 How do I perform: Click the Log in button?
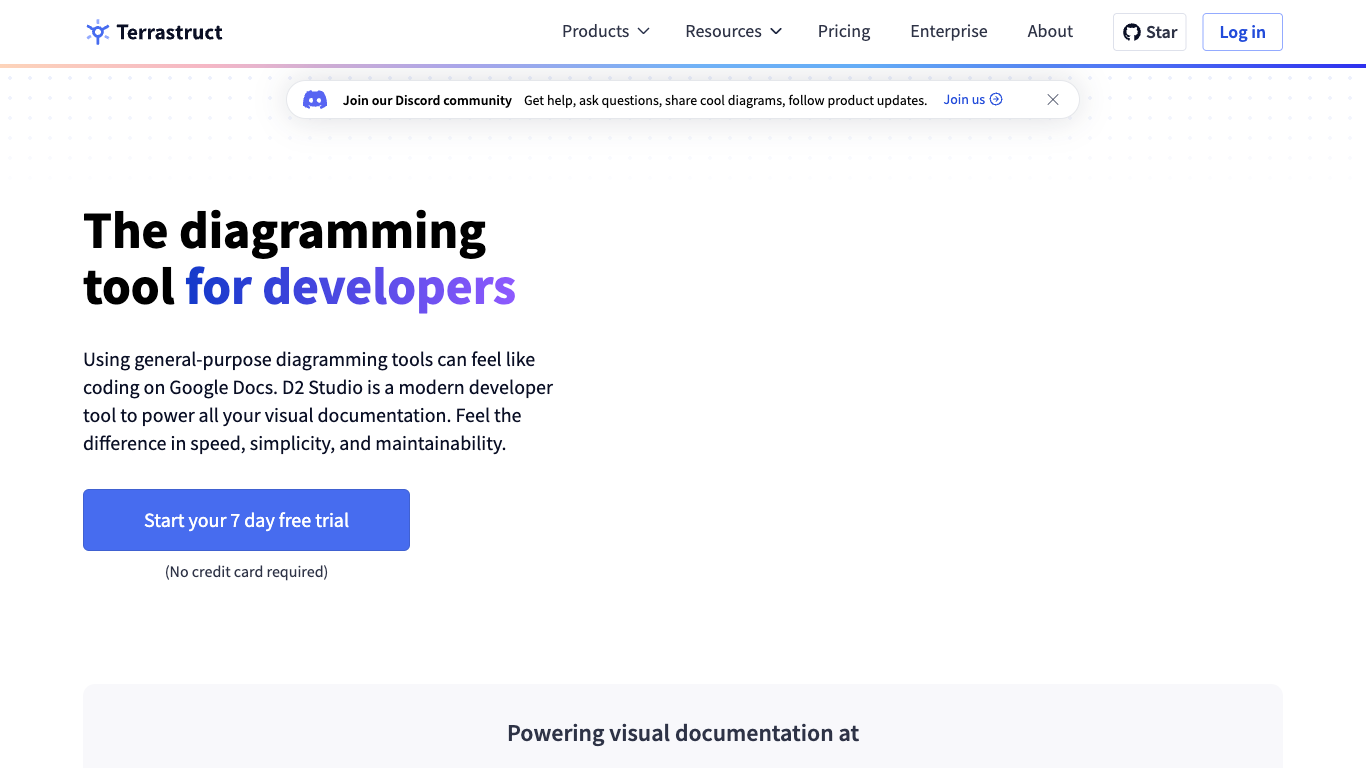1242,32
